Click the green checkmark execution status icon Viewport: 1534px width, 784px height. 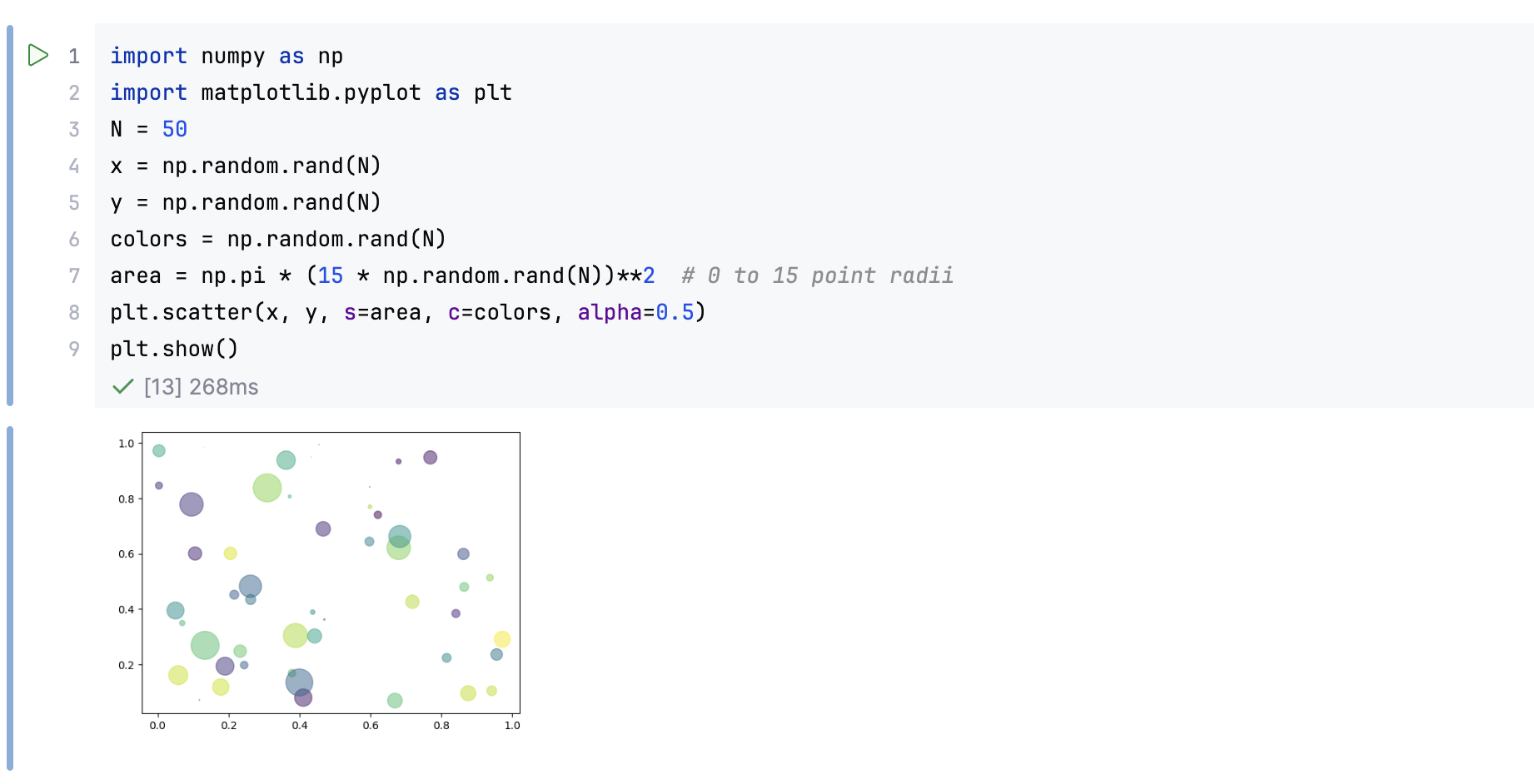coord(123,387)
